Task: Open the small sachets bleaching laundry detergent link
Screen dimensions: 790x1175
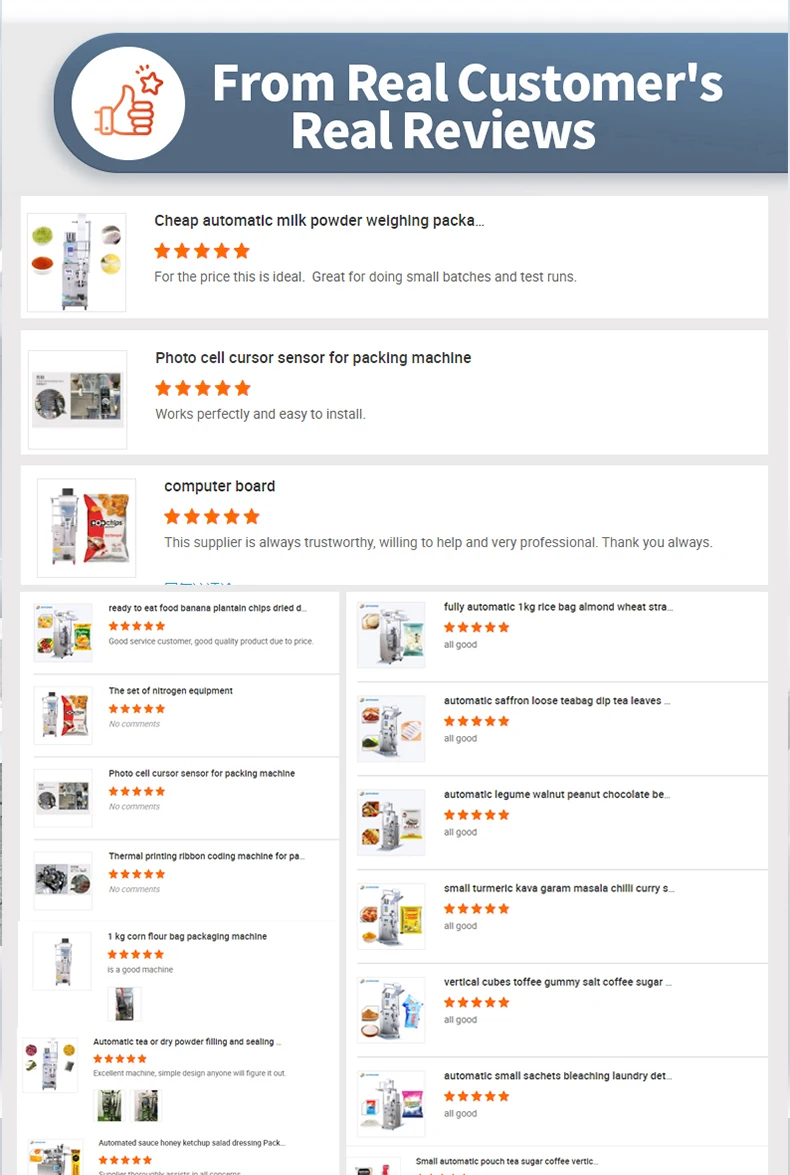Action: [x=557, y=1077]
